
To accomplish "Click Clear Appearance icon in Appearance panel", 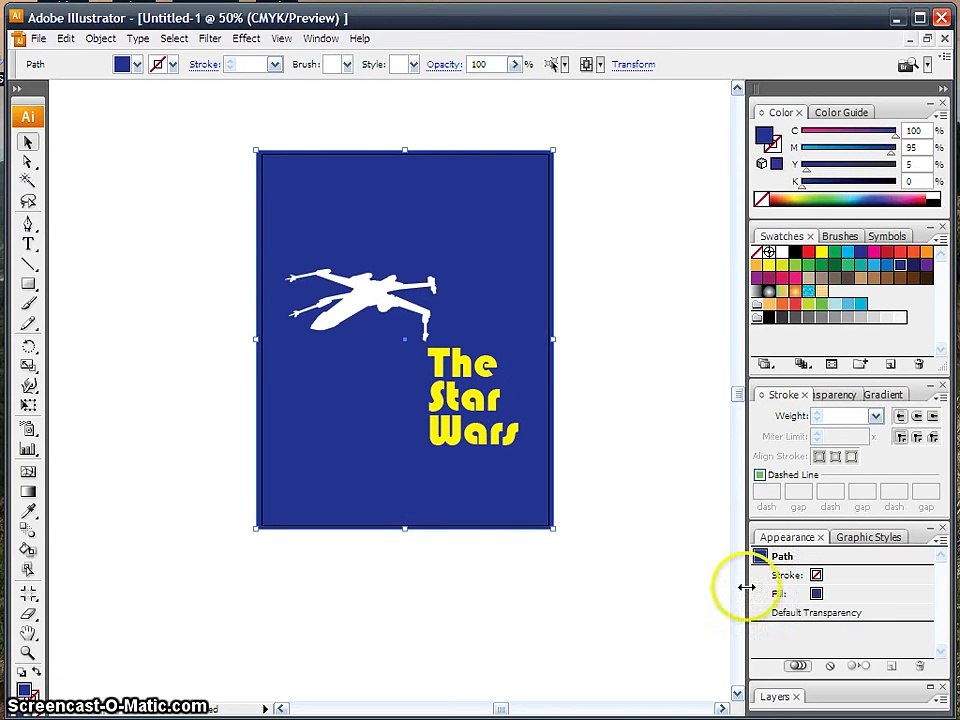I will (x=830, y=666).
